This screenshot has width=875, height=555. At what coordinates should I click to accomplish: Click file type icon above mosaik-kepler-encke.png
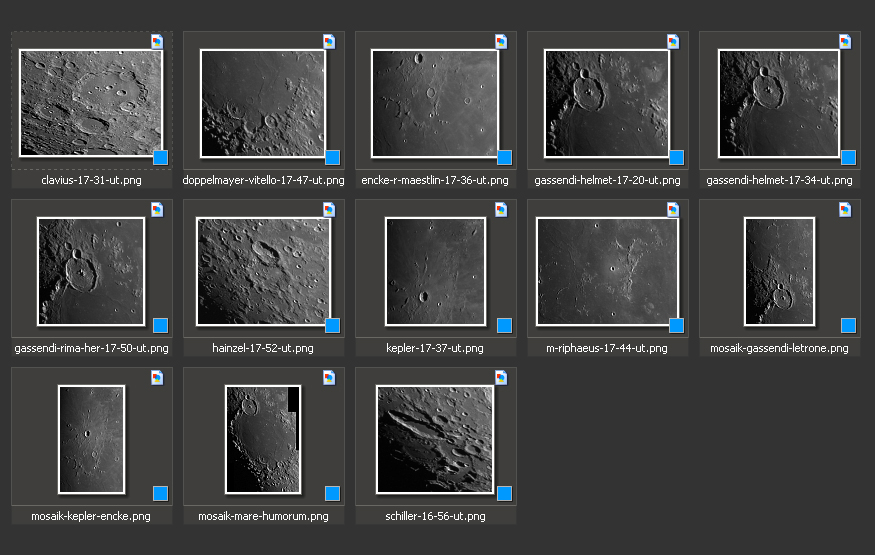[x=157, y=377]
